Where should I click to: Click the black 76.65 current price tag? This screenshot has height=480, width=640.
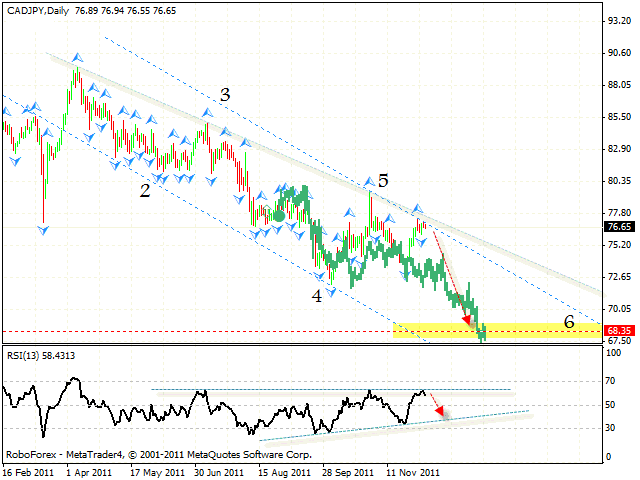click(x=617, y=227)
